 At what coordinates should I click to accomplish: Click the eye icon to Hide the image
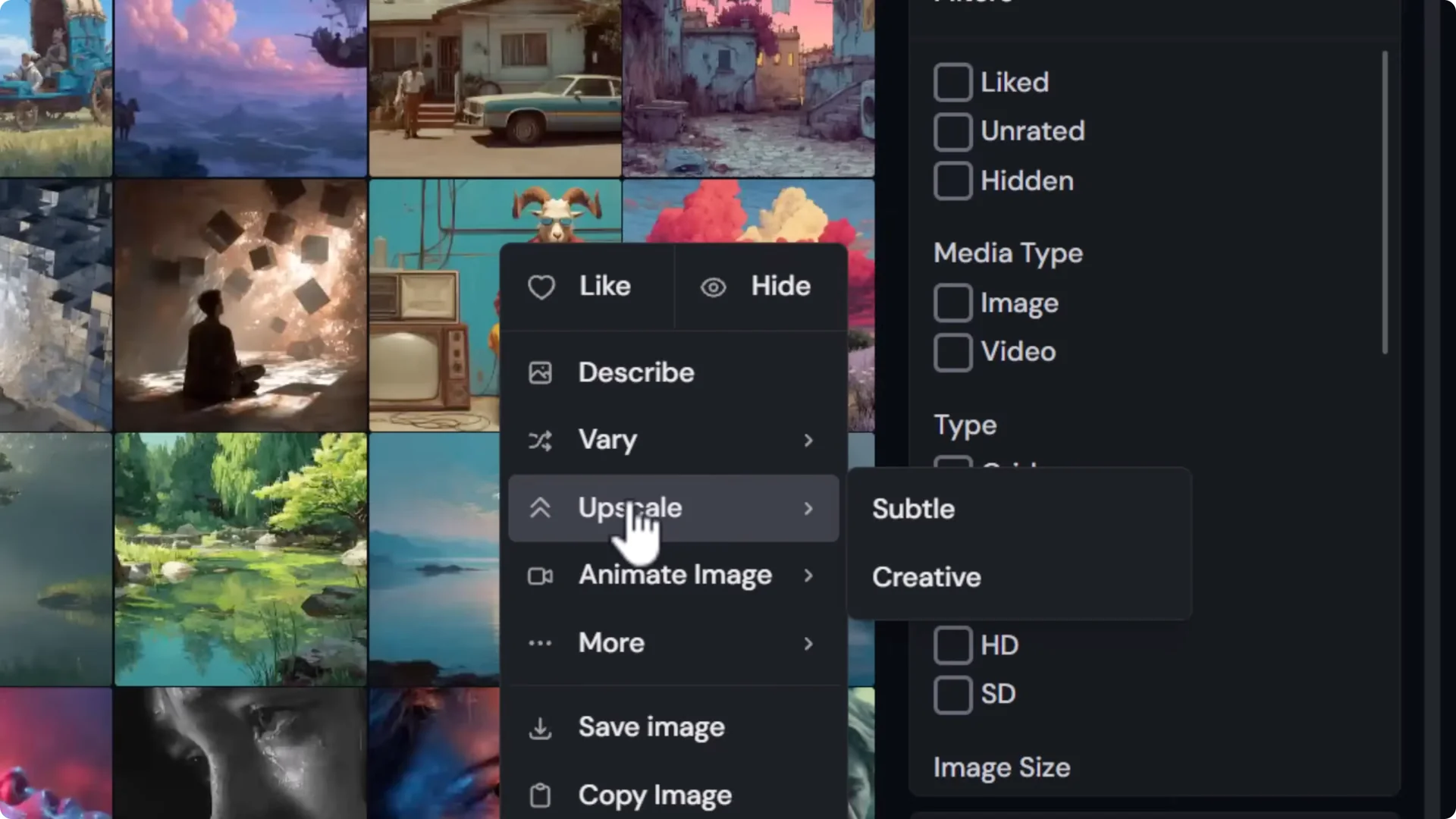point(713,287)
